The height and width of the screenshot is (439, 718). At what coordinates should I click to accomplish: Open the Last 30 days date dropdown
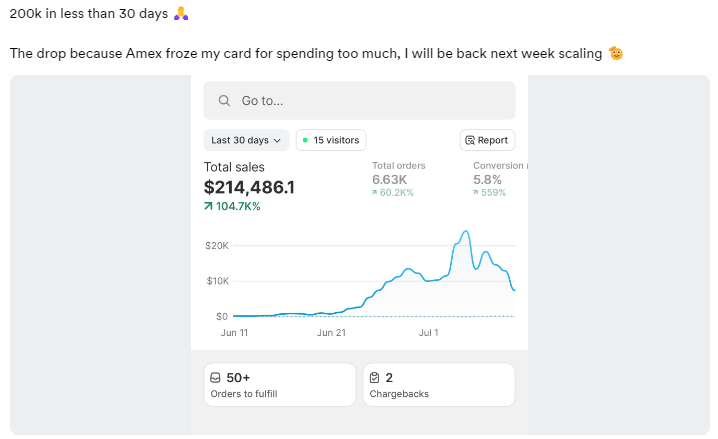click(x=240, y=140)
